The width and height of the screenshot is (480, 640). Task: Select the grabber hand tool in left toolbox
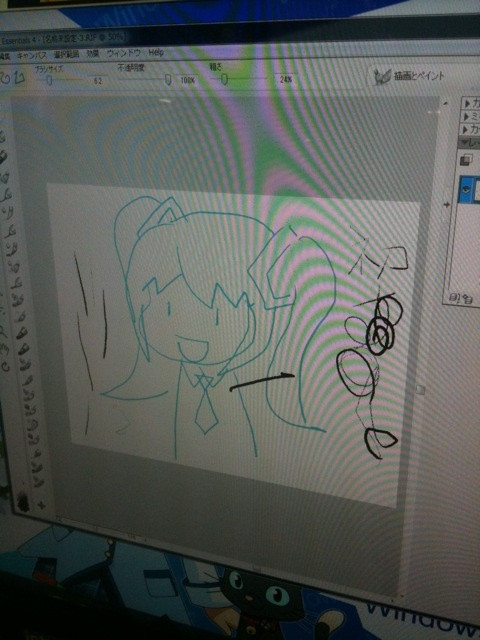click(x=4, y=347)
